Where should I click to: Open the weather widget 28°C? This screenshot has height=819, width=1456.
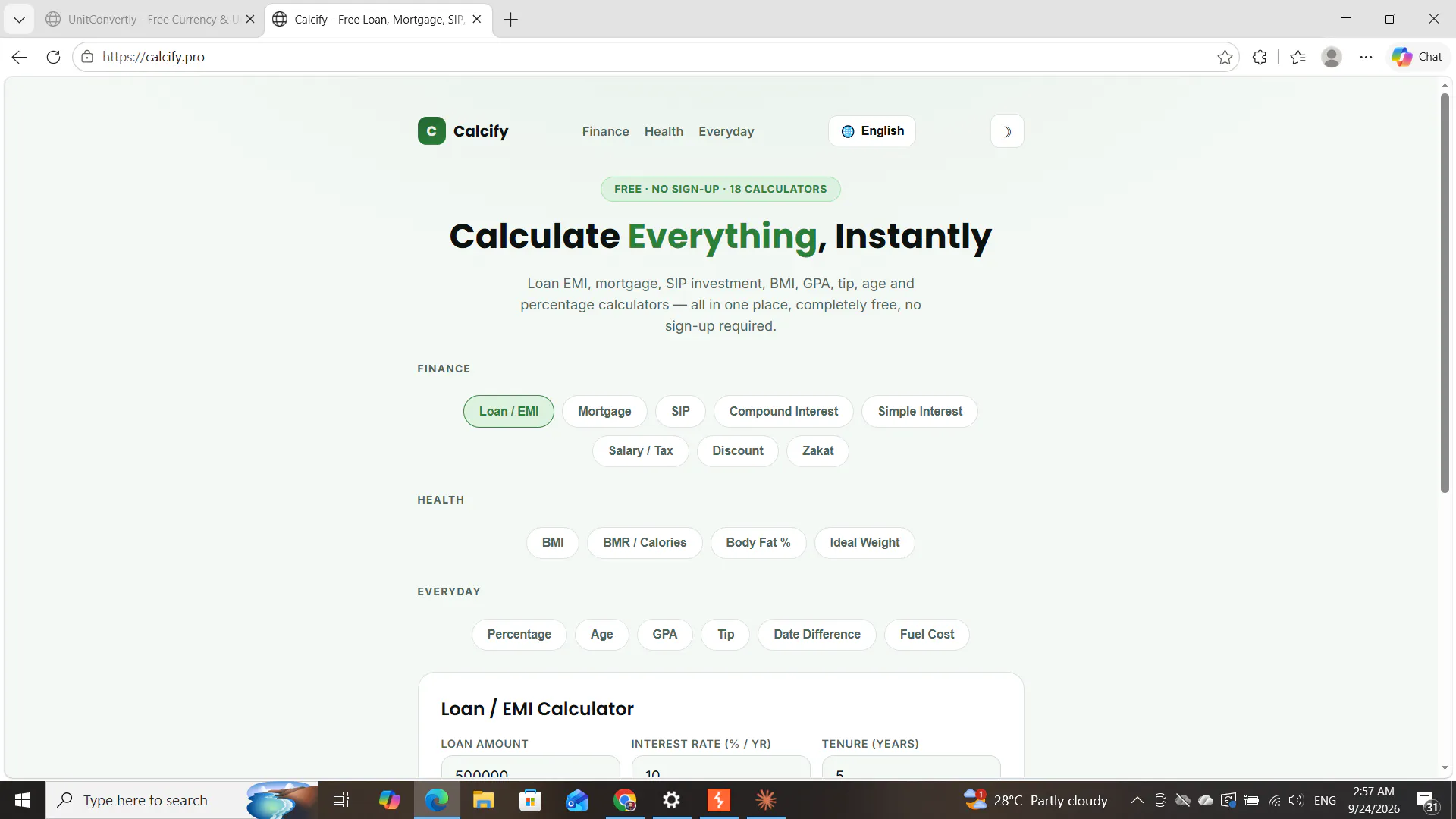tap(1035, 800)
